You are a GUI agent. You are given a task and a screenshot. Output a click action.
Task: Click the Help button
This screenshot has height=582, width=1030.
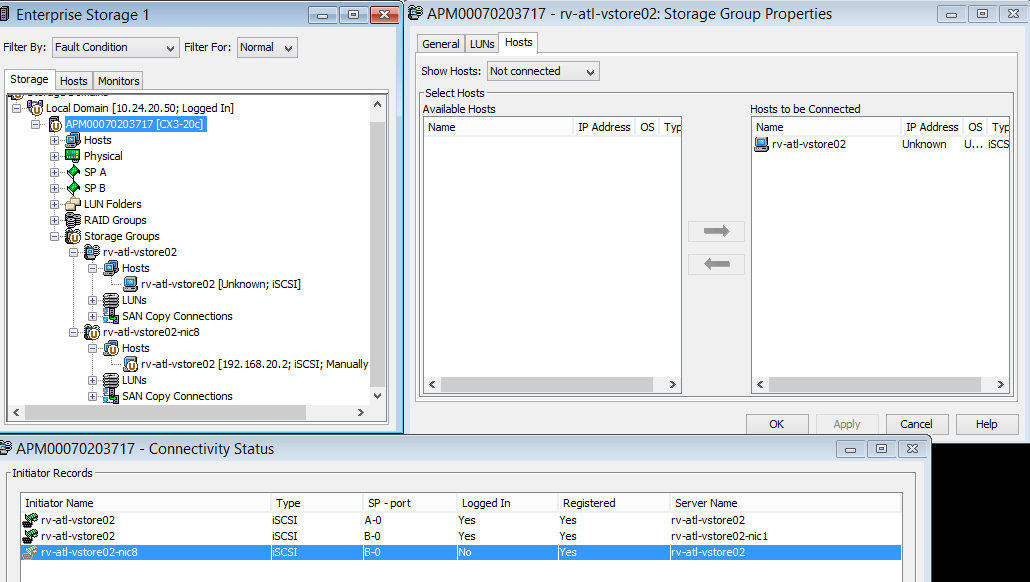click(x=987, y=424)
